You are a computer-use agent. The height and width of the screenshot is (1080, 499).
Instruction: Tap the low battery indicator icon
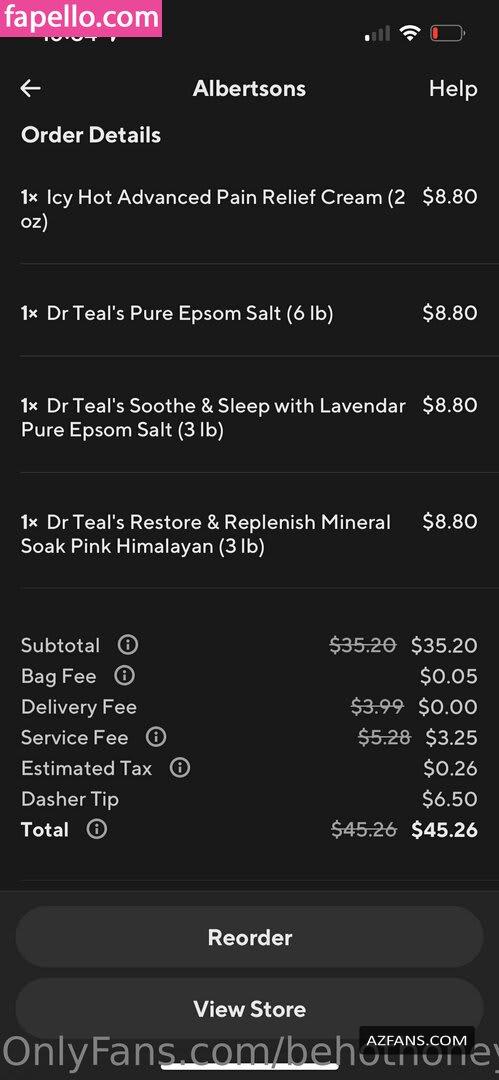pos(447,32)
